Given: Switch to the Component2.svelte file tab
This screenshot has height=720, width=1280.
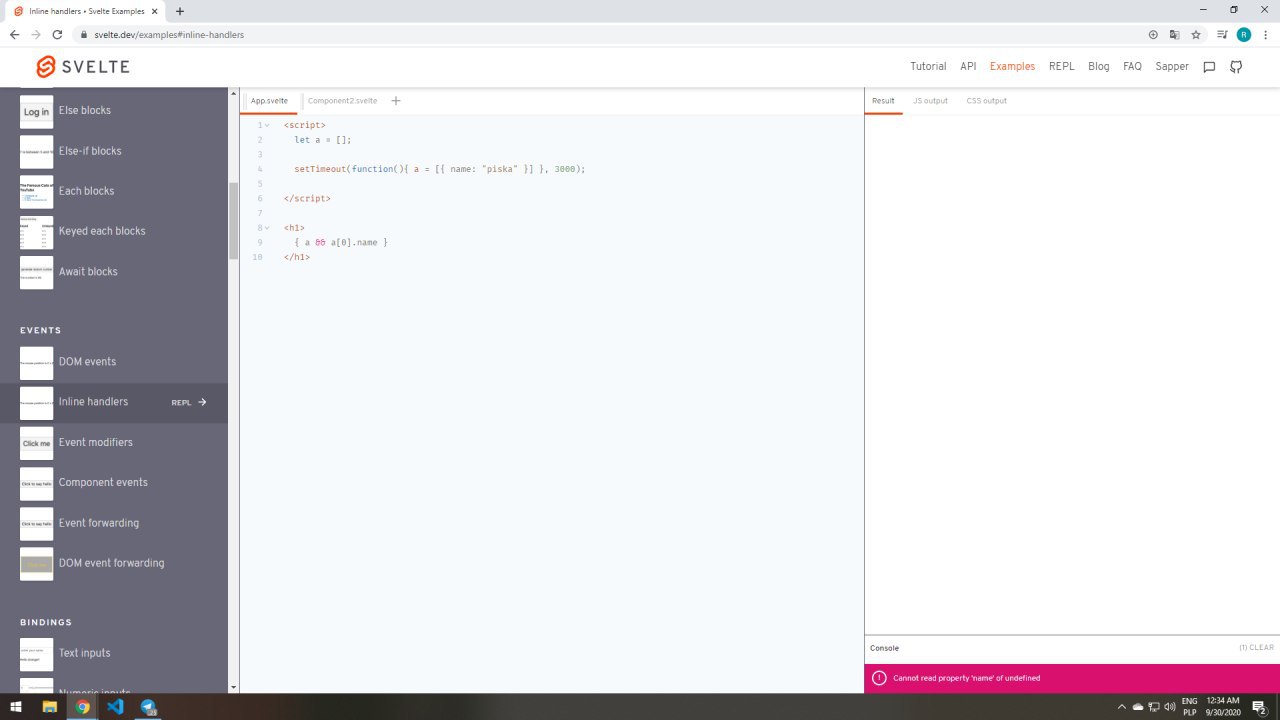Looking at the screenshot, I should (x=342, y=101).
